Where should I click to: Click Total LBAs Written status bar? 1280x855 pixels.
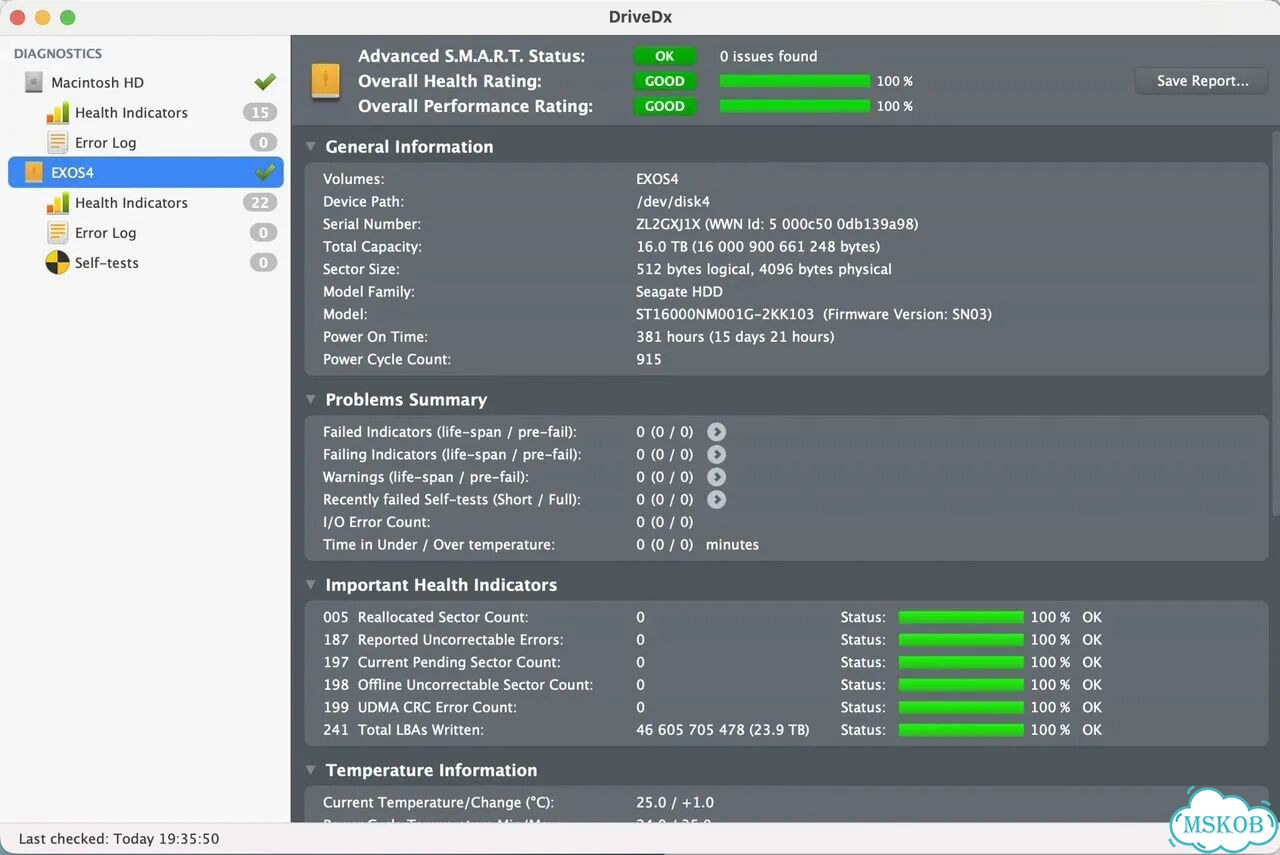961,730
